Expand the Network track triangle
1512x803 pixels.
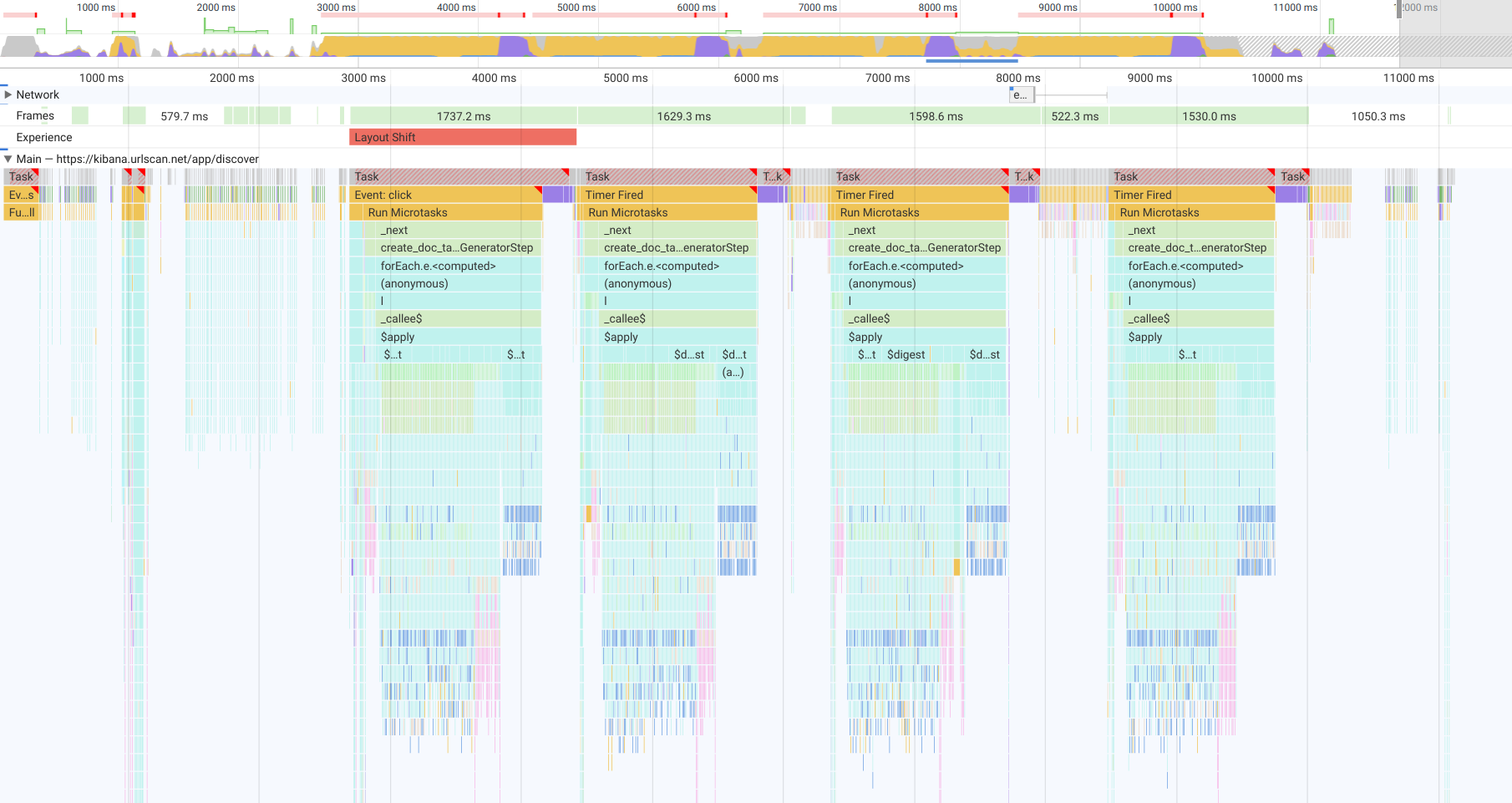click(x=8, y=94)
